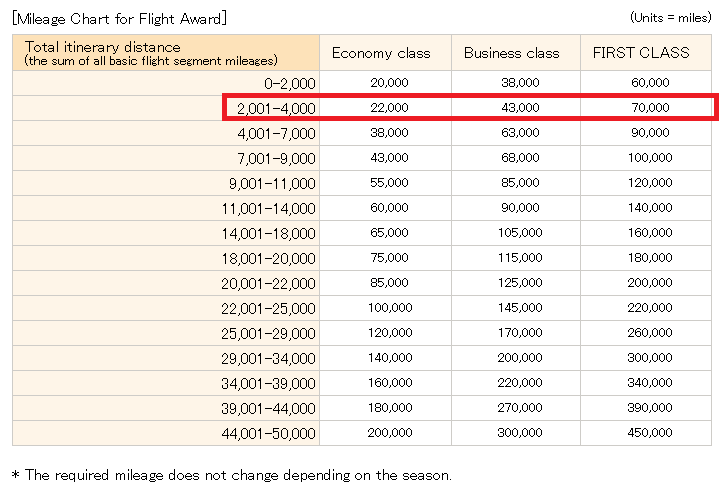This screenshot has width=722, height=490.
Task: Click the 450,000 First Class mileage cell
Action: click(x=649, y=434)
